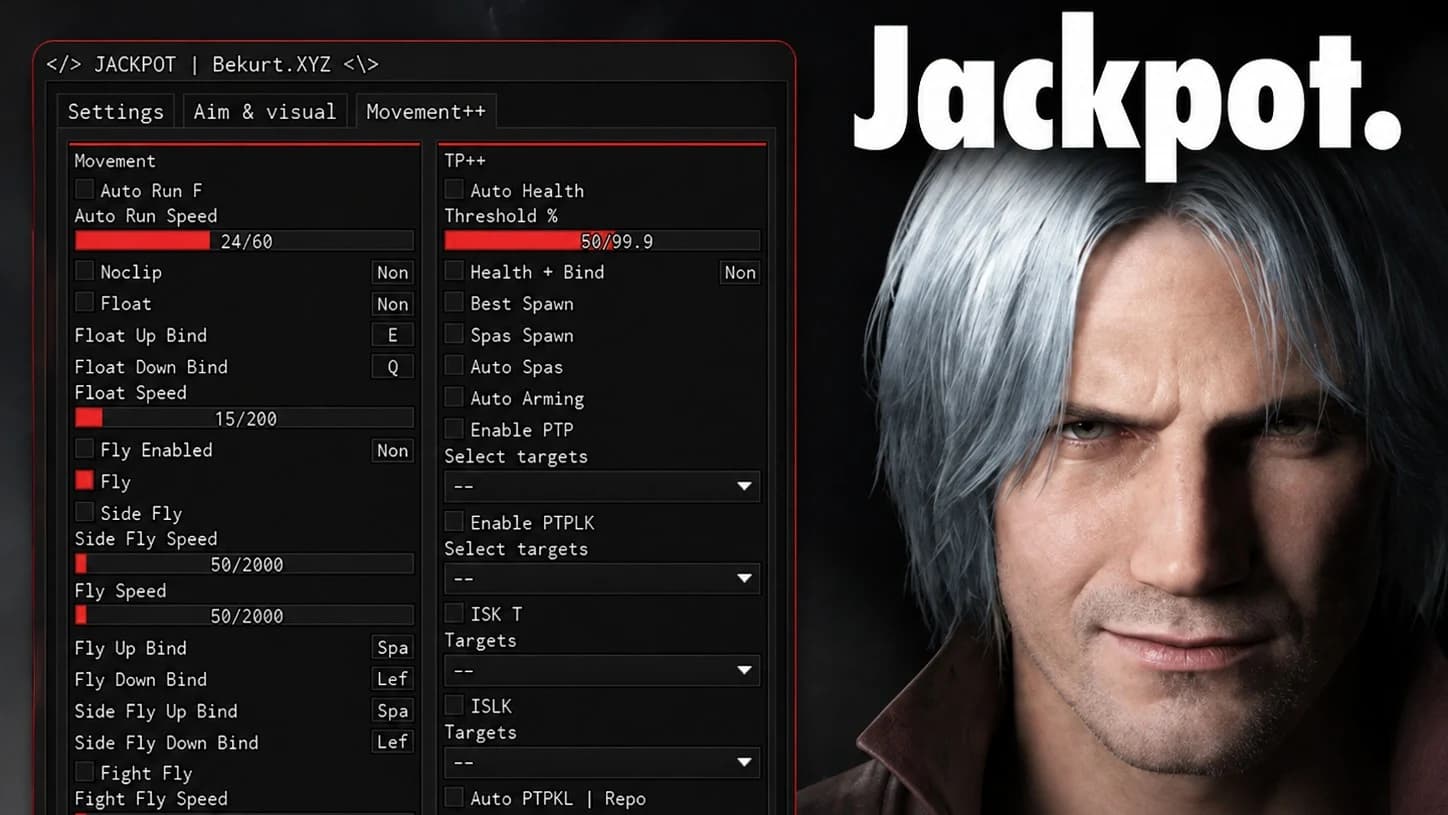Image resolution: width=1448 pixels, height=815 pixels.
Task: Adjust the Threshold % slider
Action: click(602, 241)
